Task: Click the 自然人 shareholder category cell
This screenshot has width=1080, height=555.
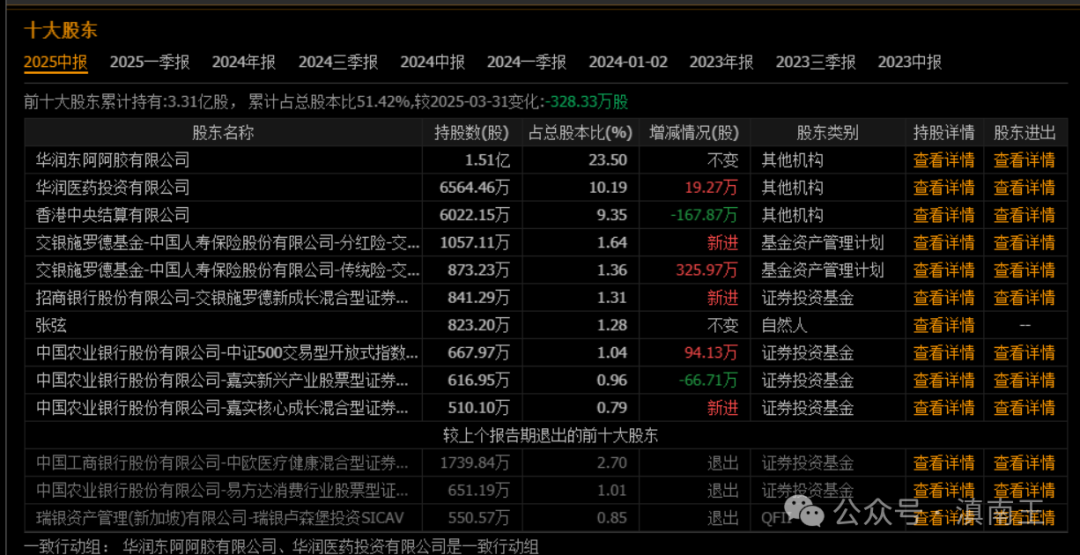Action: 784,325
